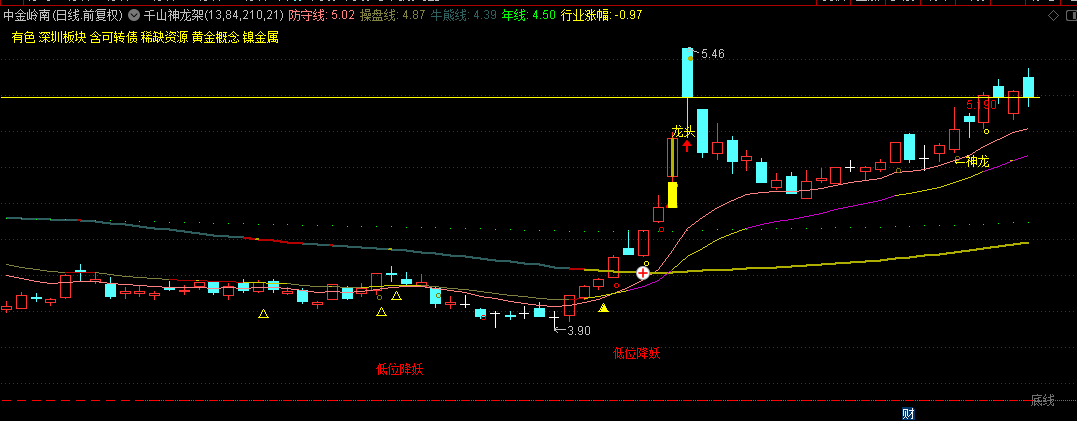Click the red plus circle marker on chart
Screen dimensions: 1077x421
643,273
